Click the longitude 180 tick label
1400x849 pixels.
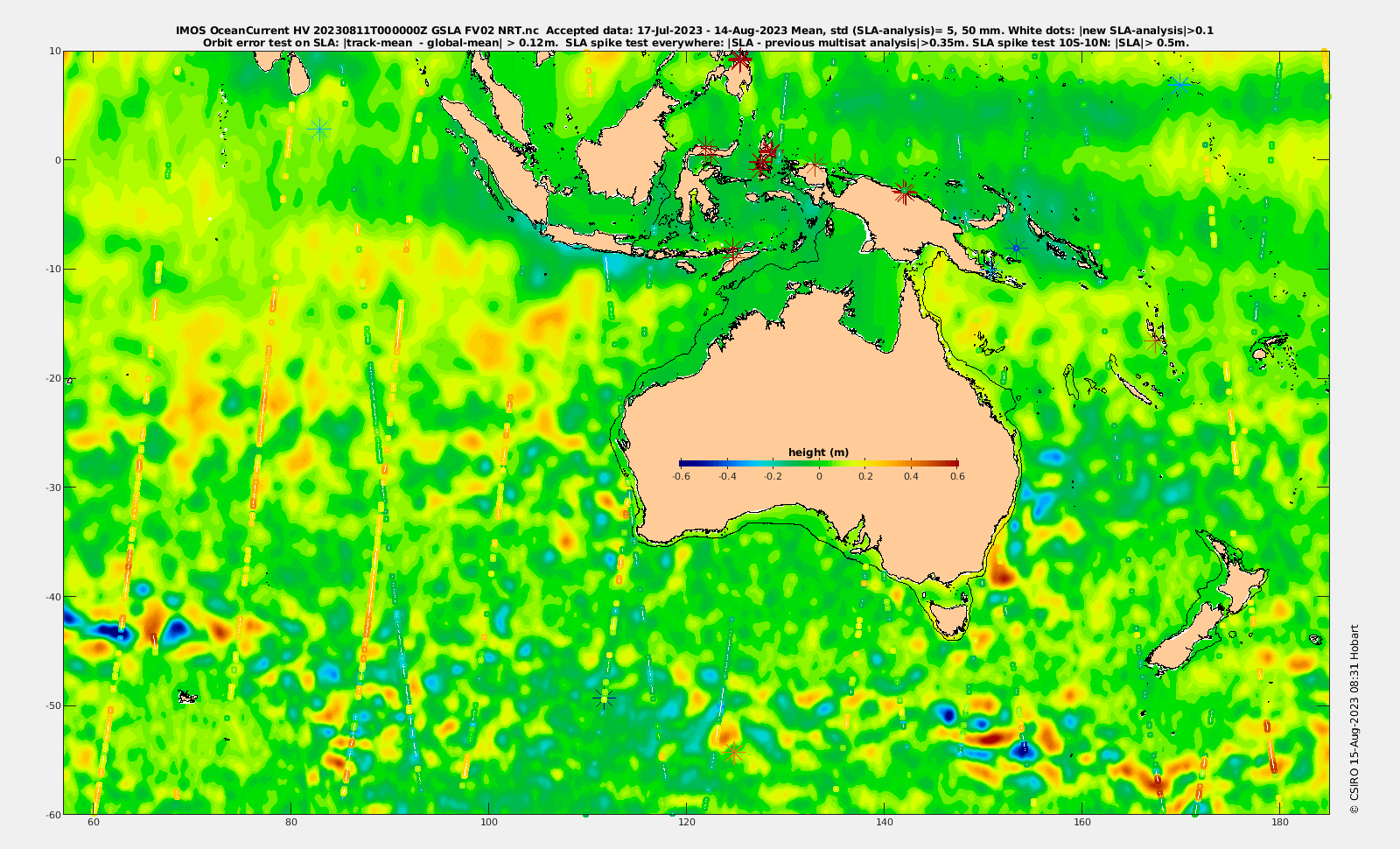point(1280,823)
